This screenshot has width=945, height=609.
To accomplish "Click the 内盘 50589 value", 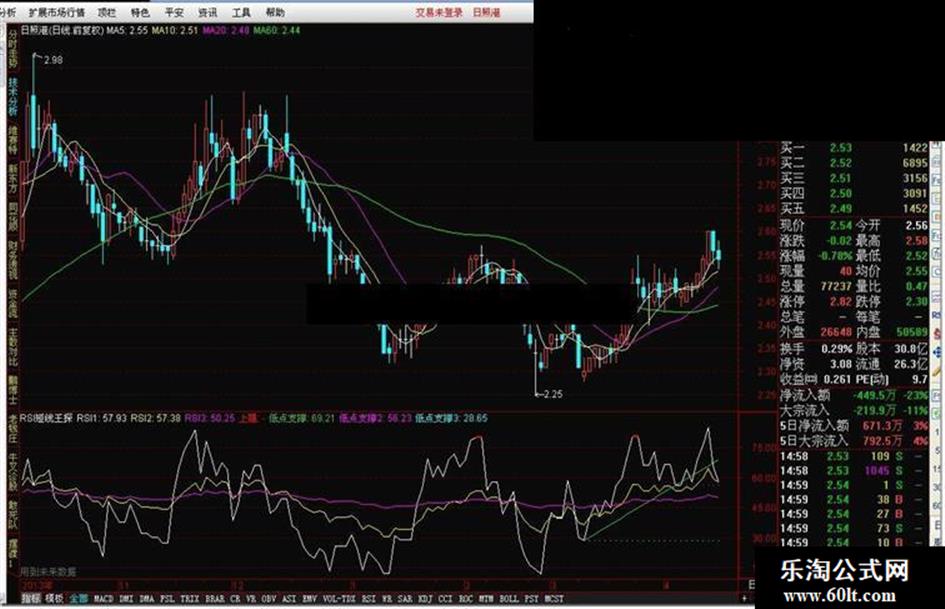I will click(912, 332).
